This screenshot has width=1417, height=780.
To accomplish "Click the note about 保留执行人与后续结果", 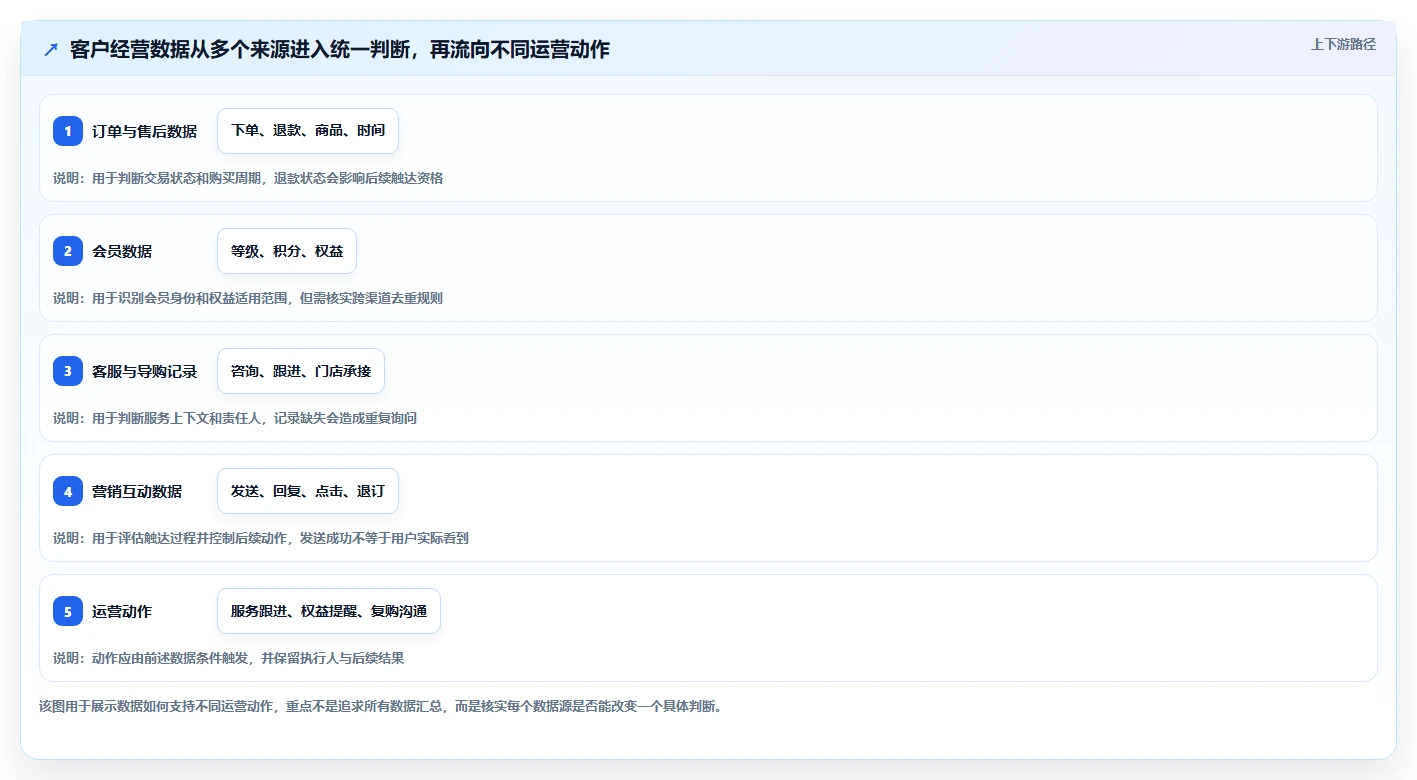I will point(229,658).
